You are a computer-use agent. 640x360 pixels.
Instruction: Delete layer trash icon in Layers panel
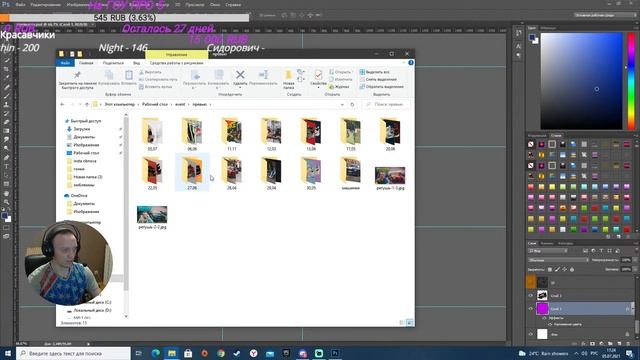pyautogui.click(x=628, y=344)
